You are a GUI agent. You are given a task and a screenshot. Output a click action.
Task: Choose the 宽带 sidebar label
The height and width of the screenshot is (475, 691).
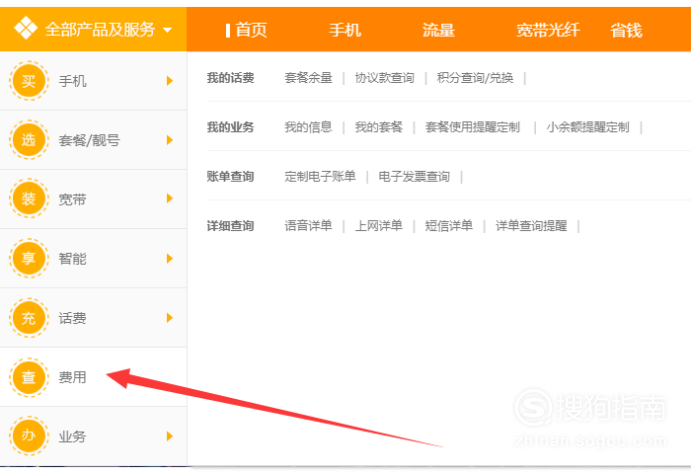point(72,199)
